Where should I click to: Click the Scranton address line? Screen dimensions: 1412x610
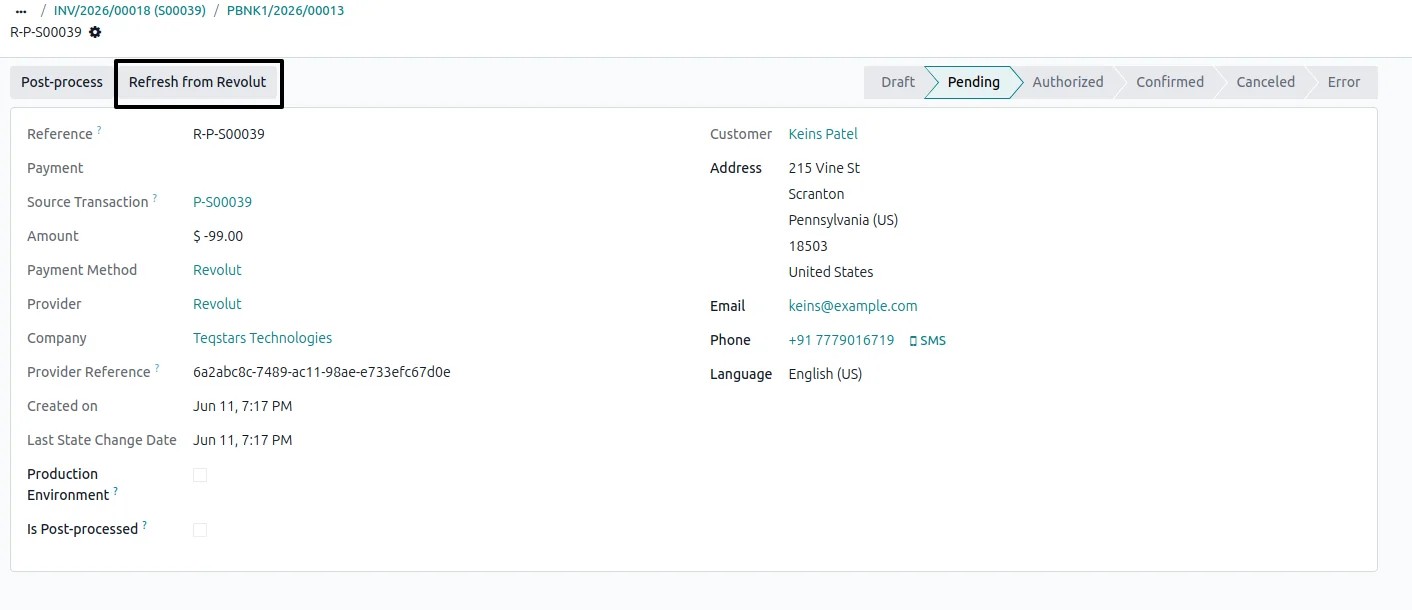coord(816,194)
